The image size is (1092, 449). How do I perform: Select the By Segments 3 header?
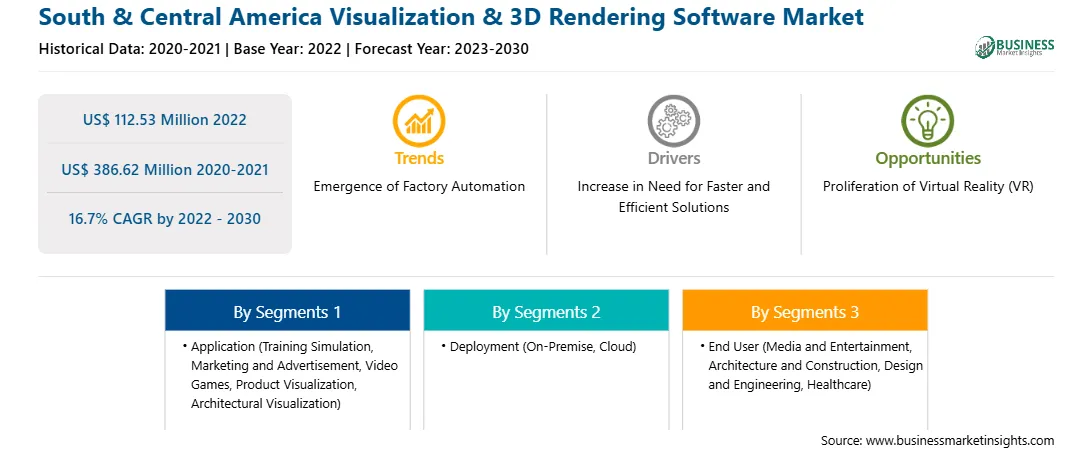point(805,310)
